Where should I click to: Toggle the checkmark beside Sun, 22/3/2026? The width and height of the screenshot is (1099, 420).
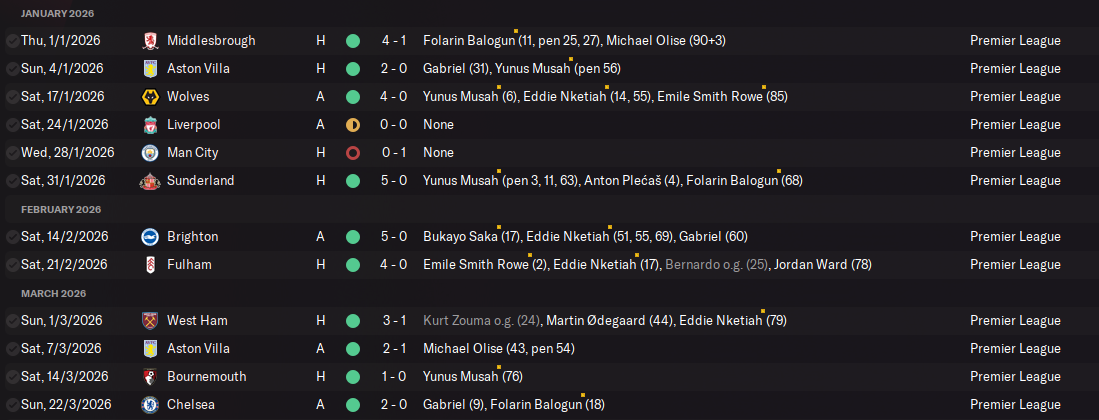11,405
